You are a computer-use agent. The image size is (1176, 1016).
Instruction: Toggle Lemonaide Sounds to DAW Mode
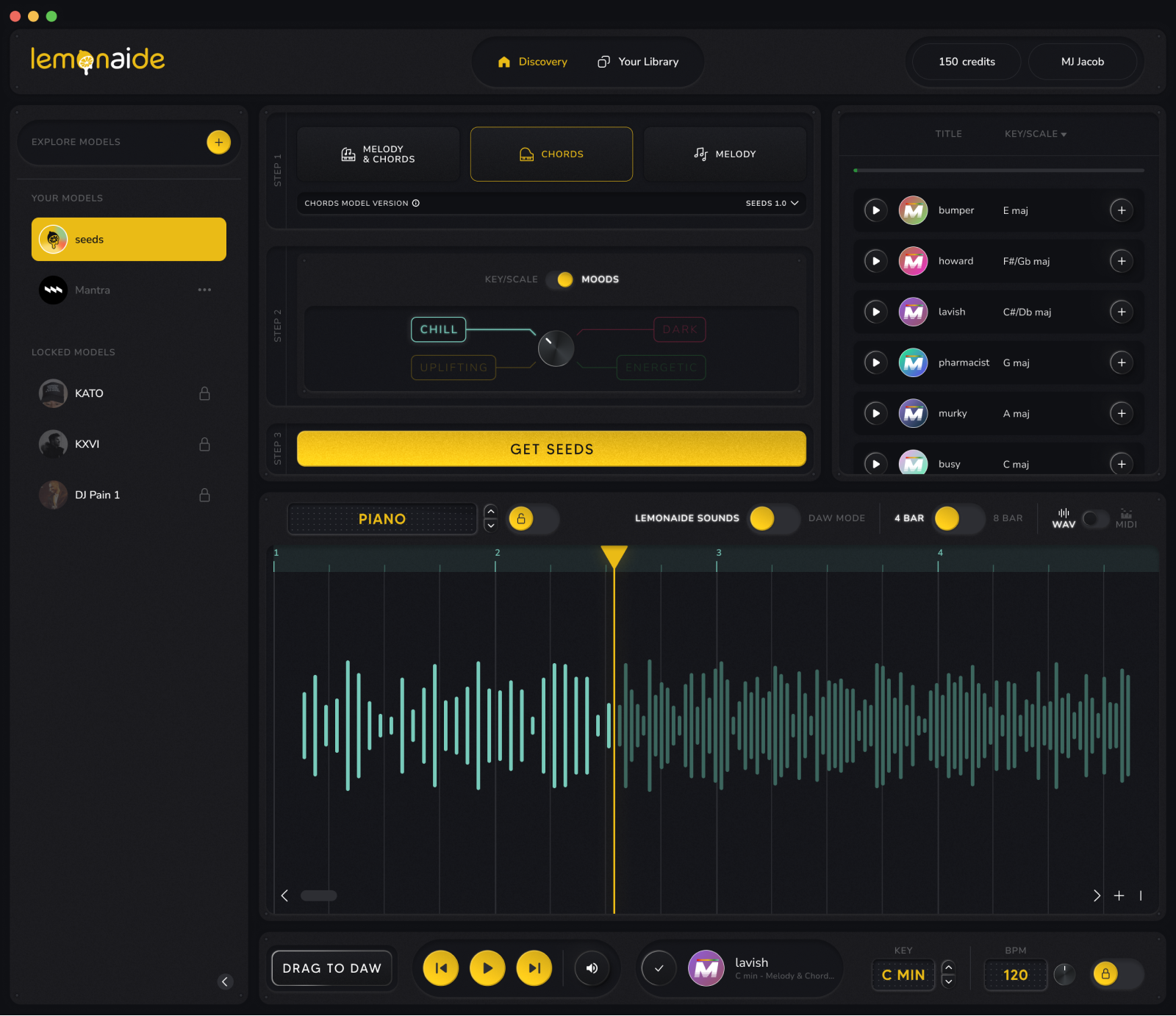(774, 518)
